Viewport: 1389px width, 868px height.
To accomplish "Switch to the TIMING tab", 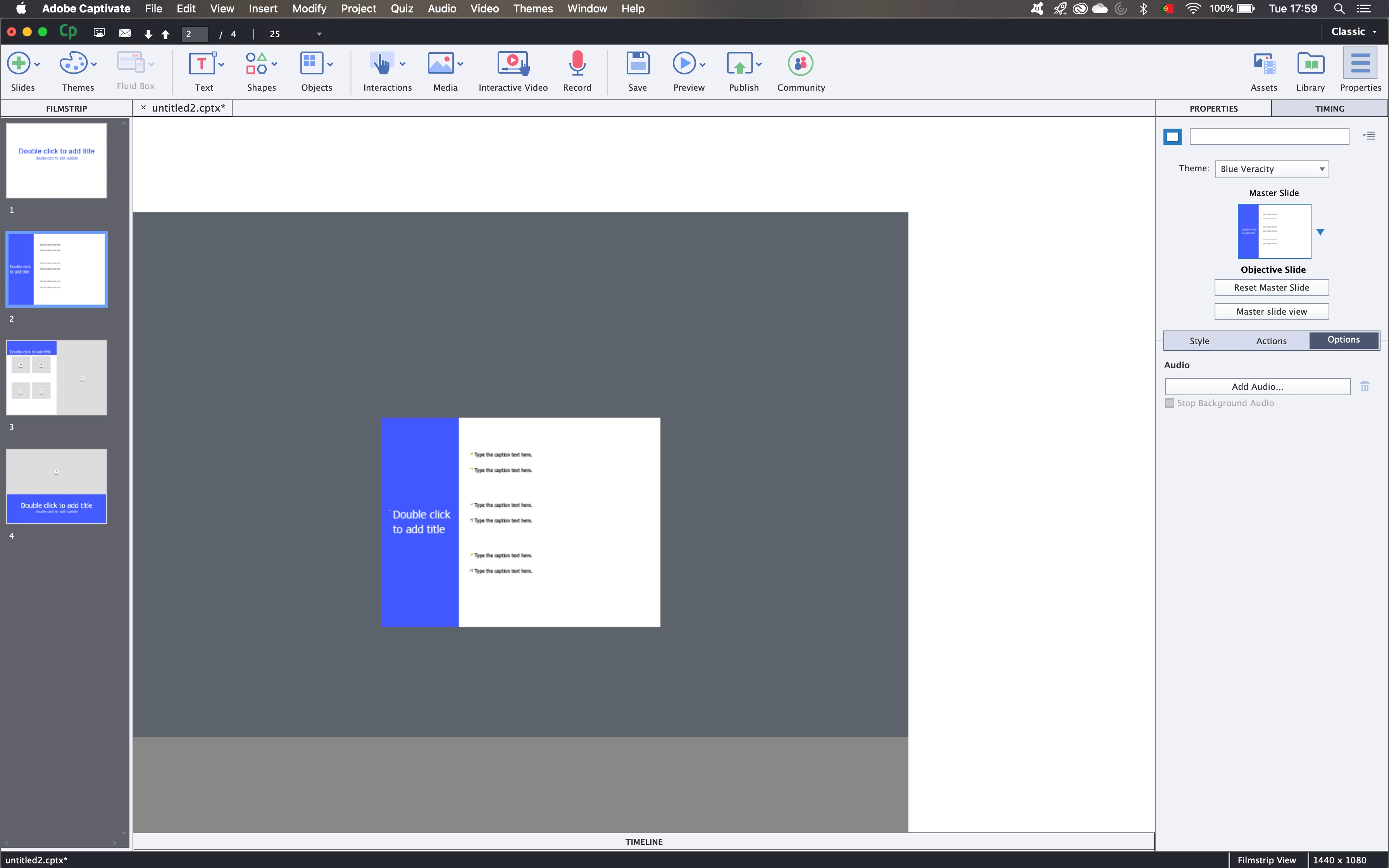I will tap(1329, 108).
